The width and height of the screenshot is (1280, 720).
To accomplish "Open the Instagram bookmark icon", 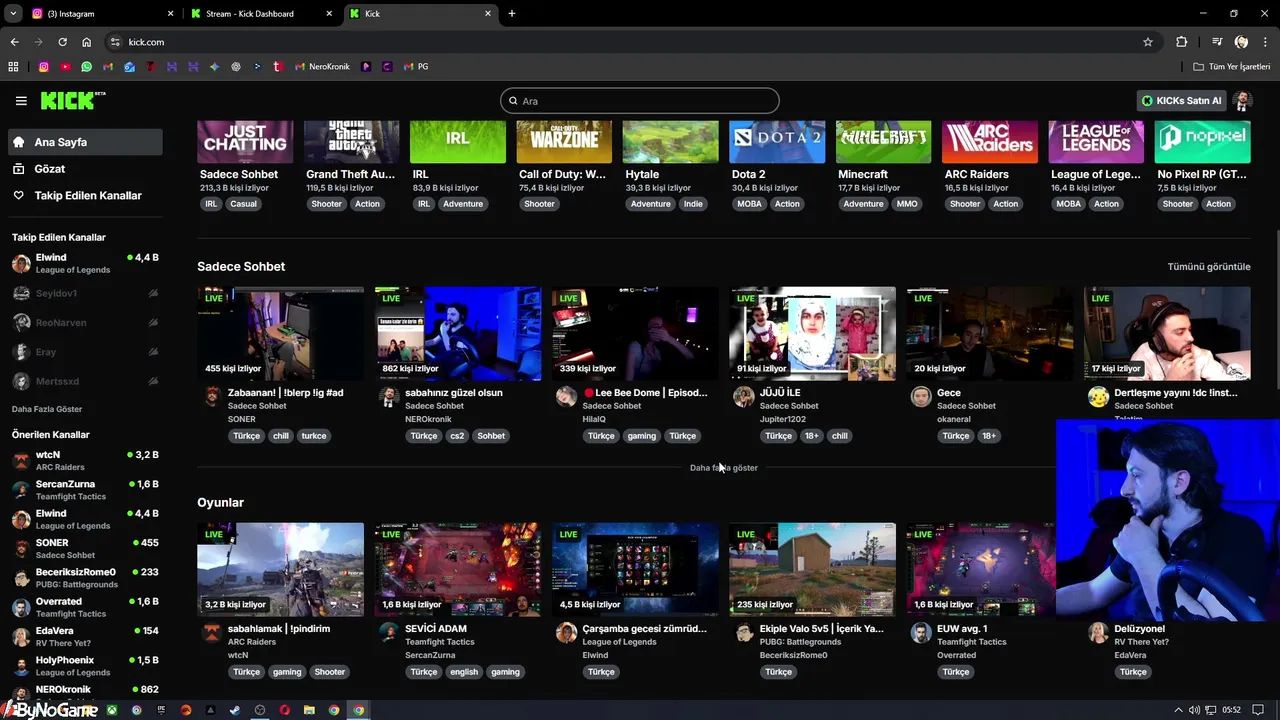I will tap(44, 67).
